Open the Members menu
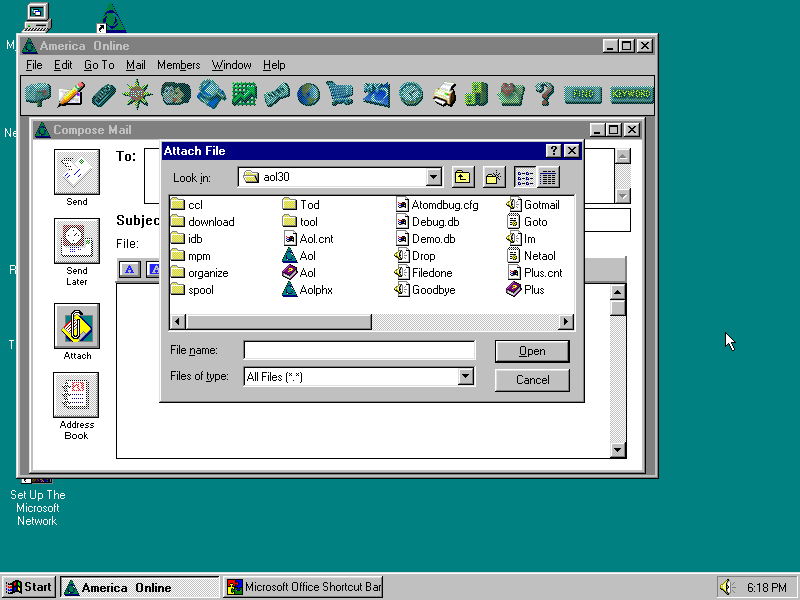 pyautogui.click(x=178, y=65)
